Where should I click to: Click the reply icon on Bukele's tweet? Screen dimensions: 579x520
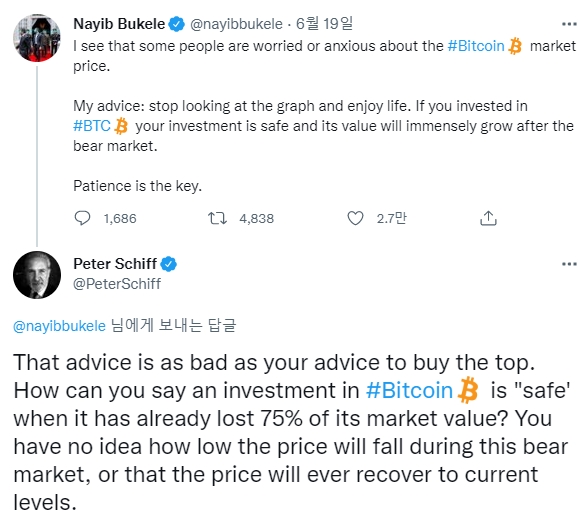point(82,218)
